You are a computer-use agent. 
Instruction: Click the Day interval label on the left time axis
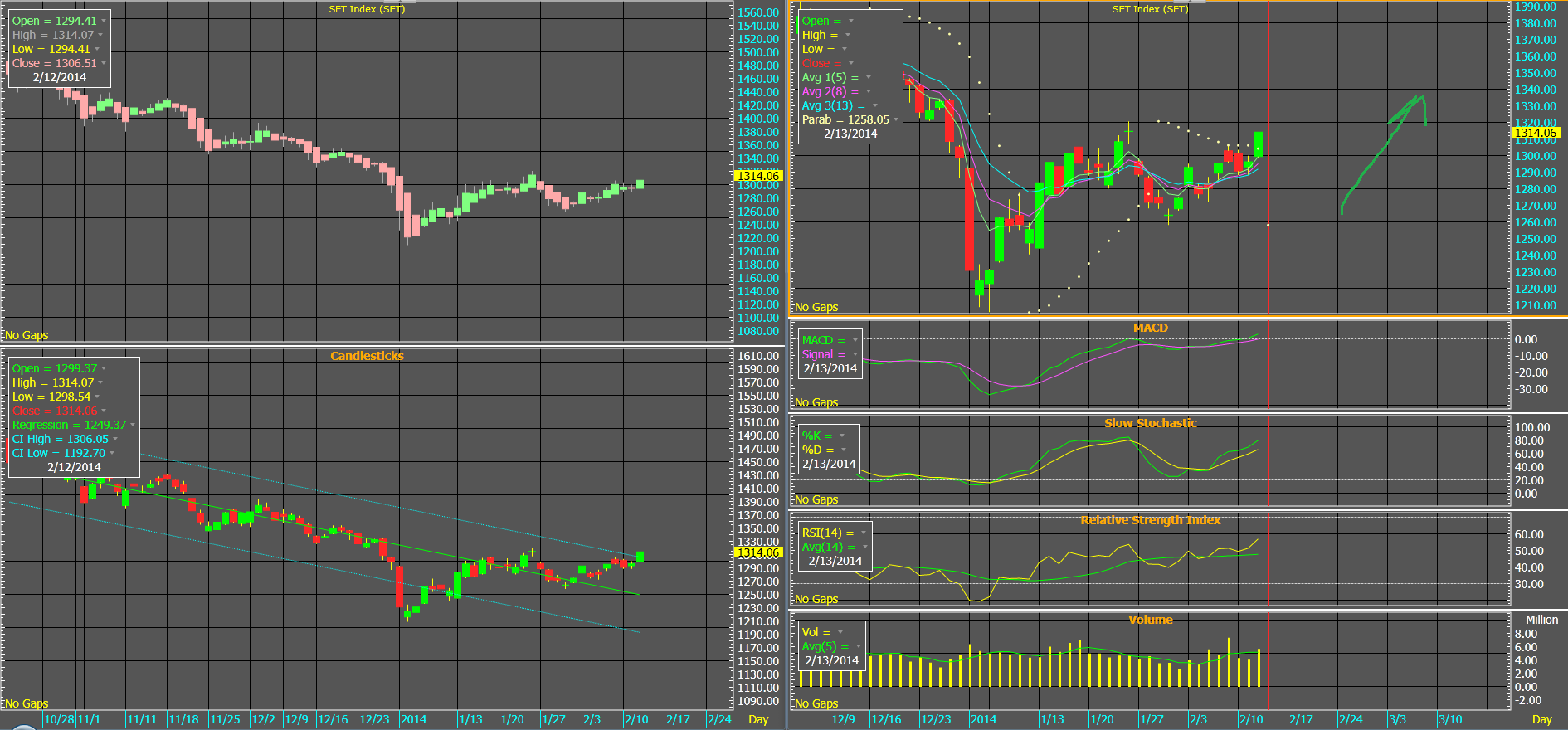click(758, 719)
